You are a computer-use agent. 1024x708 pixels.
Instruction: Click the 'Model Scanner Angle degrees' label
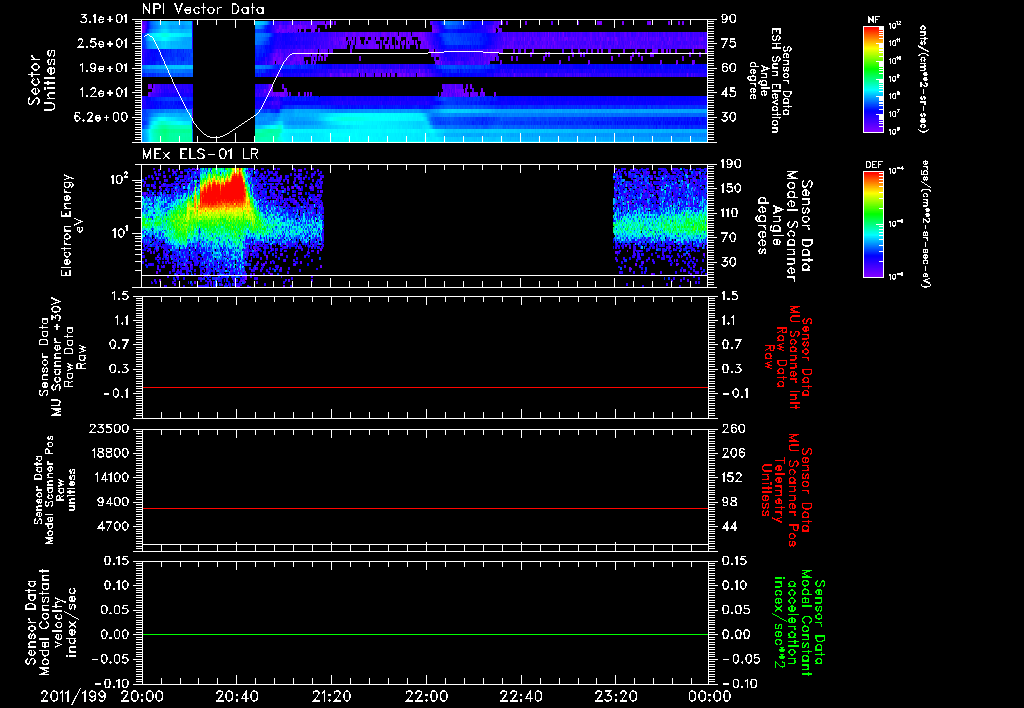click(x=783, y=226)
